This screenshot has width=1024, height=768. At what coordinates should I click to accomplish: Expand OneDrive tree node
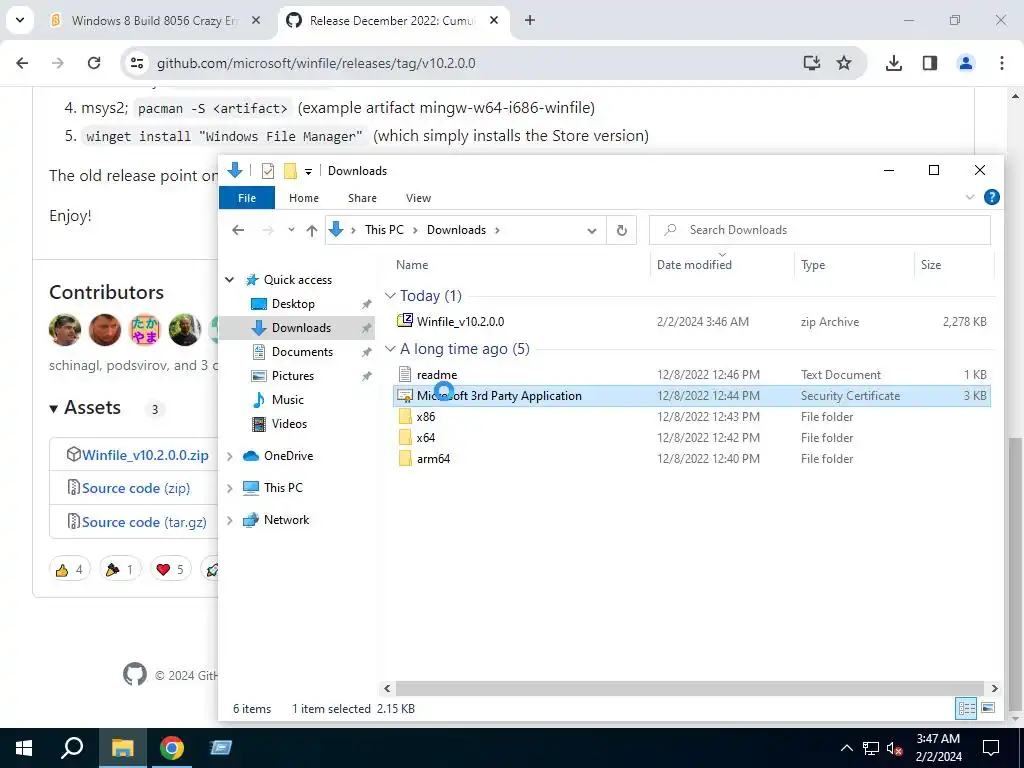coord(230,456)
